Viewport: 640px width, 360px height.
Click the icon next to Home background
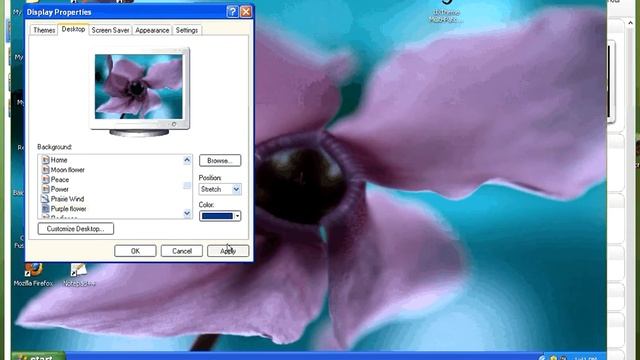[45, 160]
